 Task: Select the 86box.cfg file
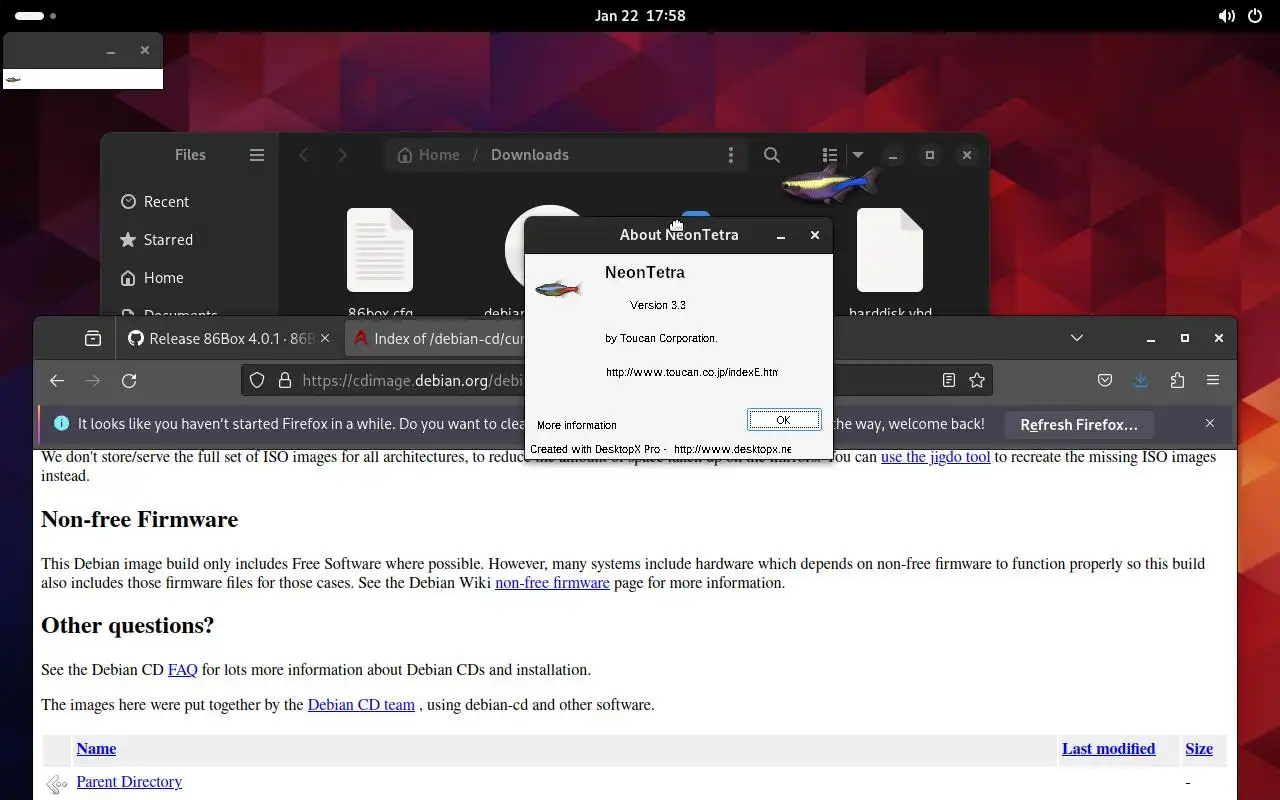(380, 262)
